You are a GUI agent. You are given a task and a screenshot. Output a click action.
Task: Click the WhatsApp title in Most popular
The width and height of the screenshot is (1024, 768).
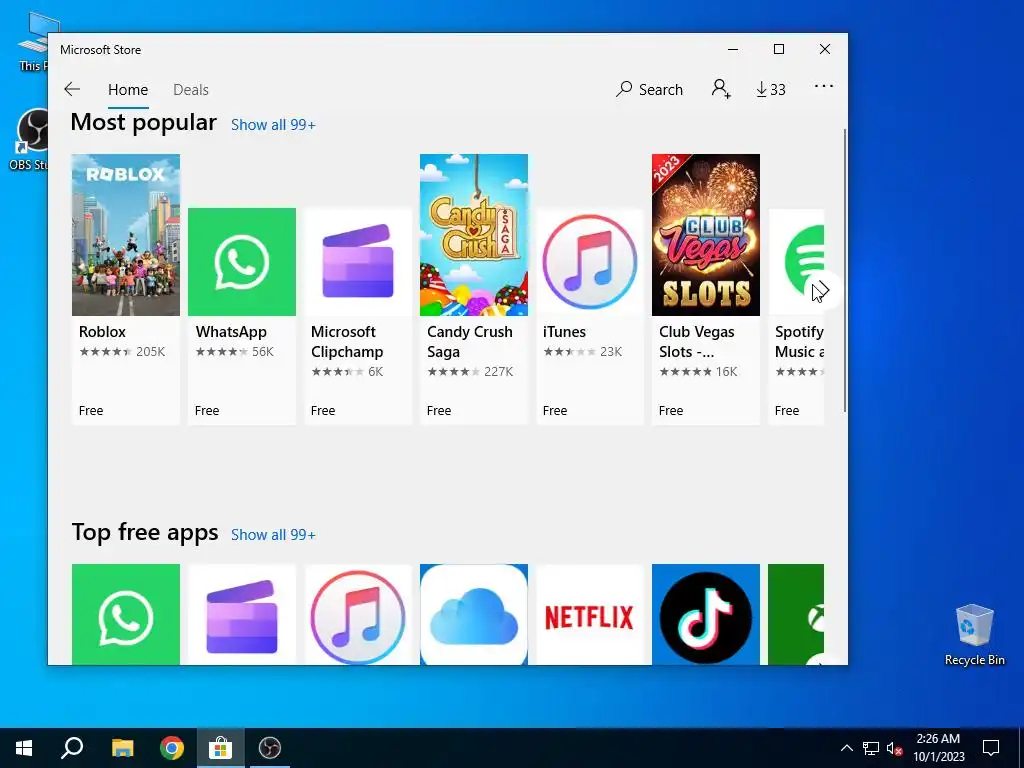click(231, 332)
